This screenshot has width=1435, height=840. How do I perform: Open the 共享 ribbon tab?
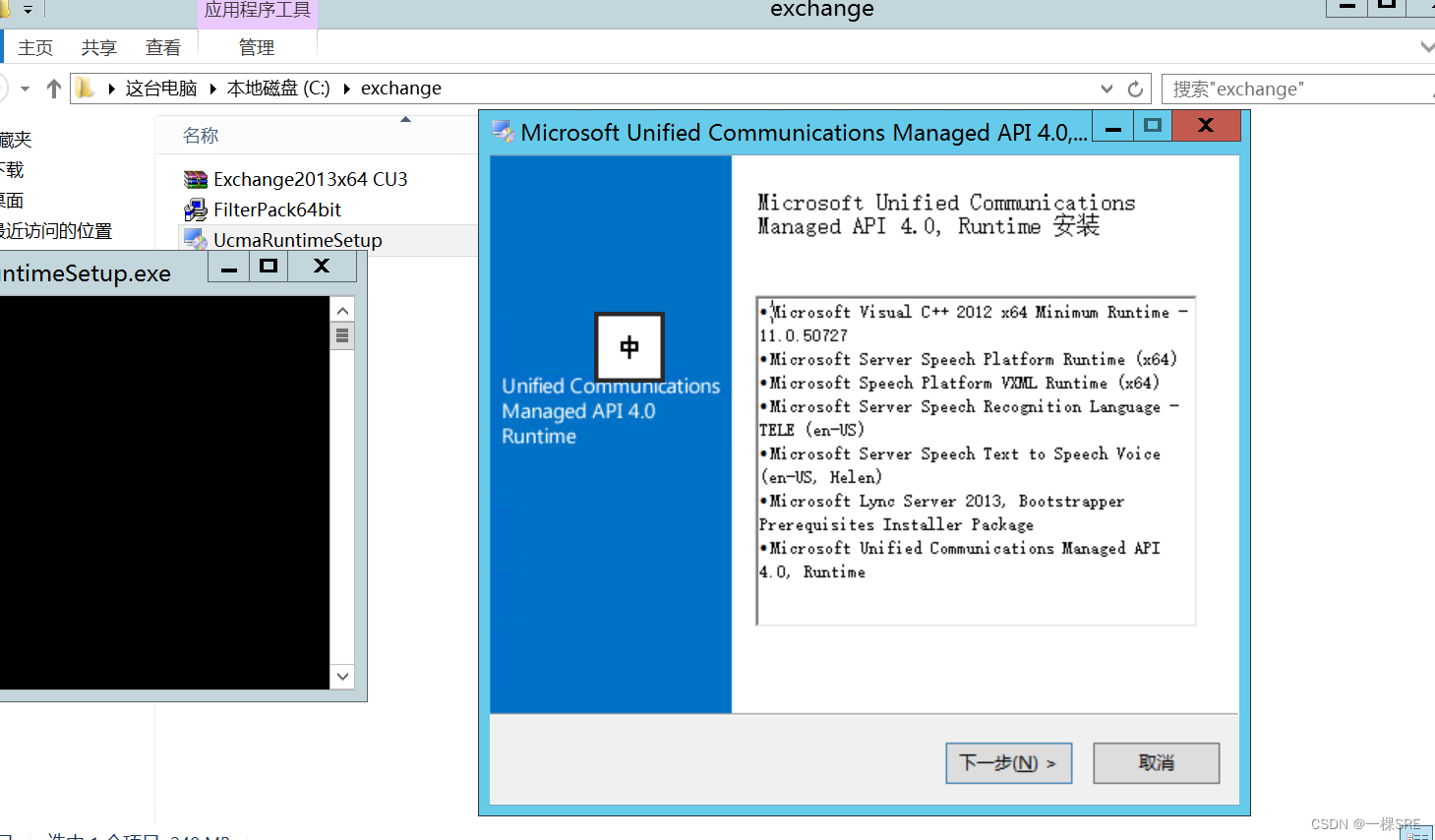click(x=98, y=47)
